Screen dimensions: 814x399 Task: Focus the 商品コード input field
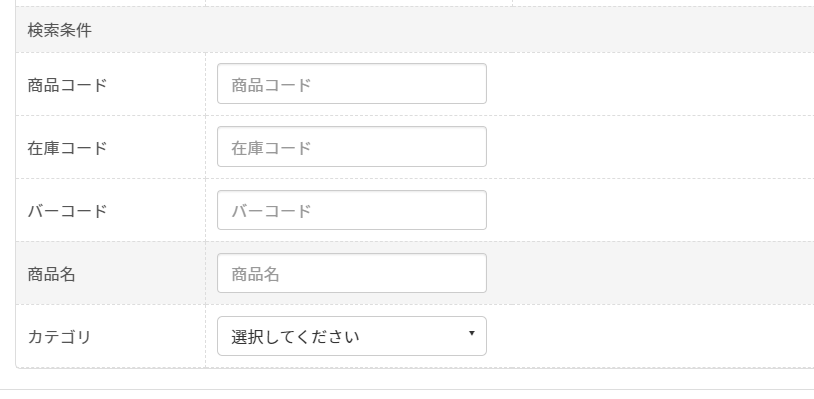[351, 84]
